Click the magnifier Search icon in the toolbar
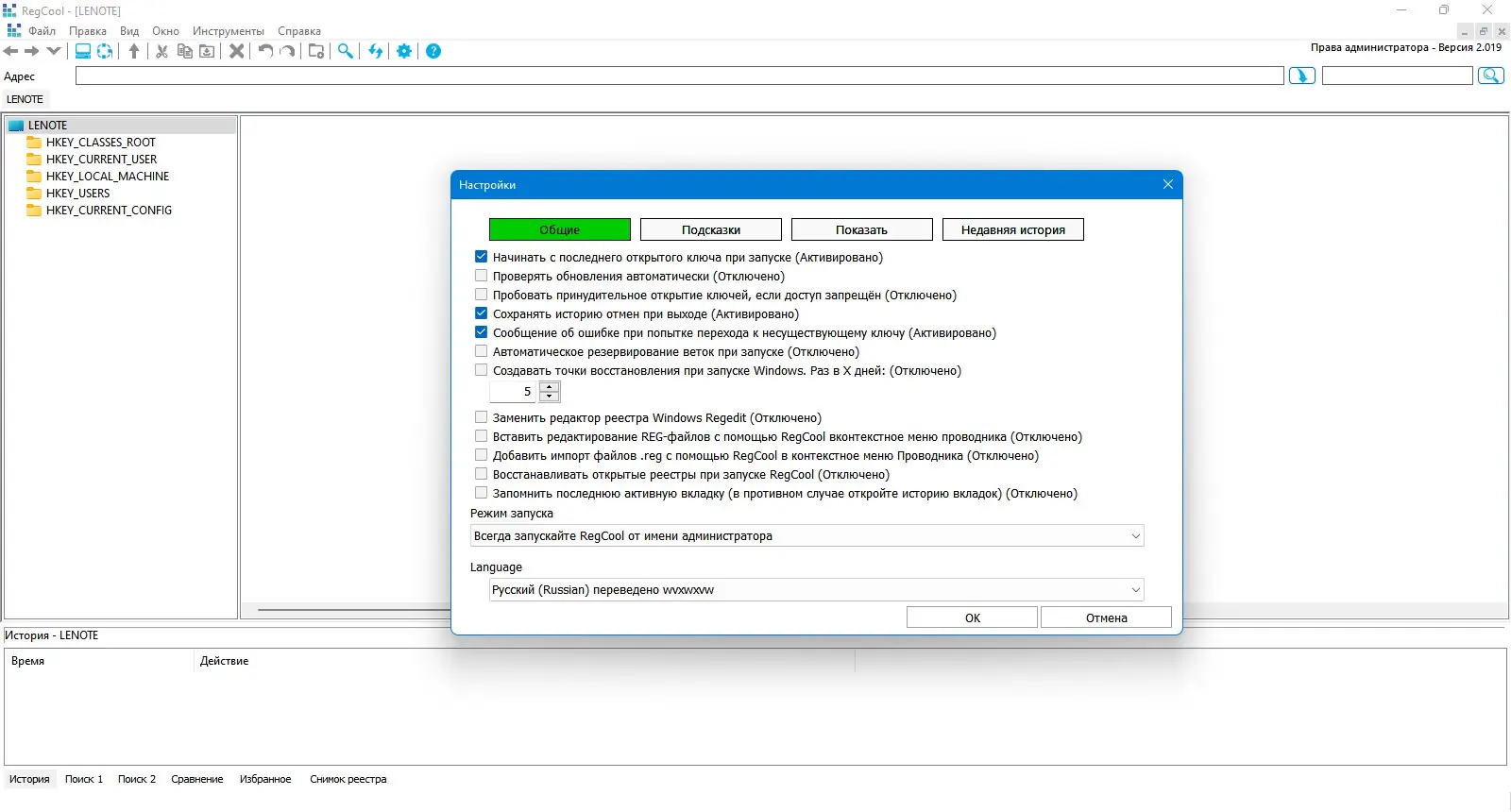This screenshot has width=1511, height=812. pos(346,51)
